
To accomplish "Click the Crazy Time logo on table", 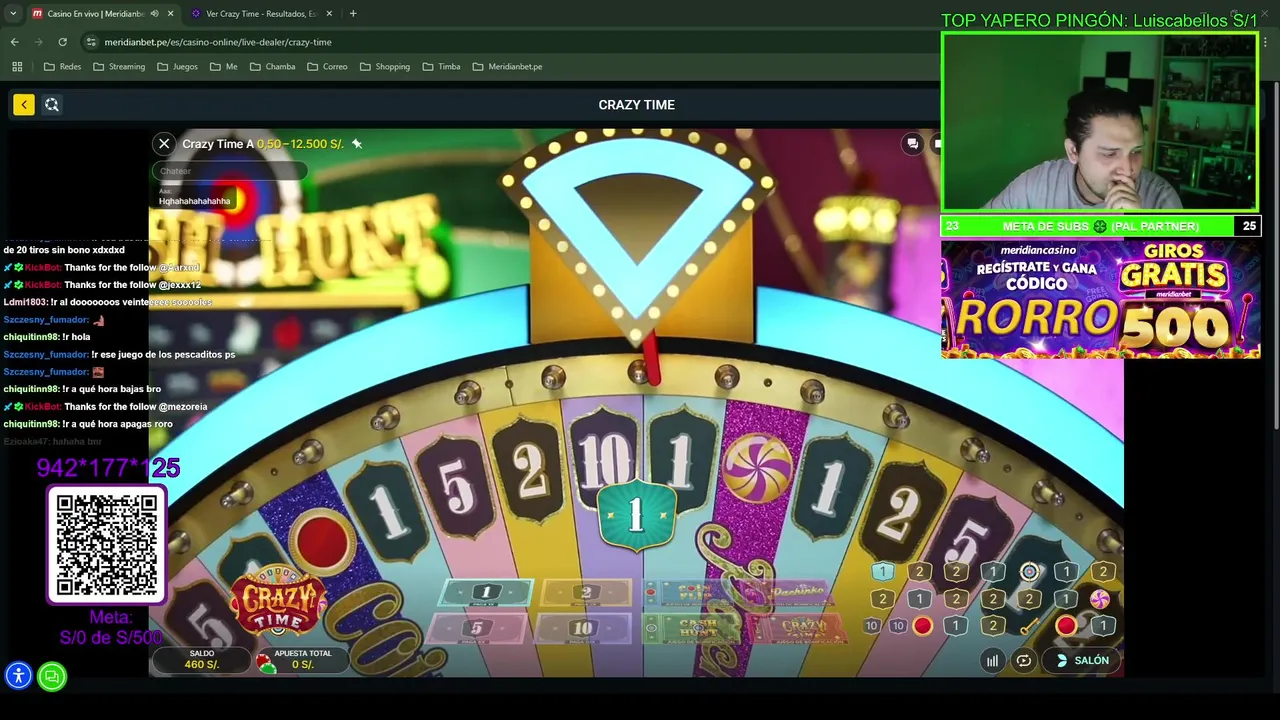I will tap(278, 602).
